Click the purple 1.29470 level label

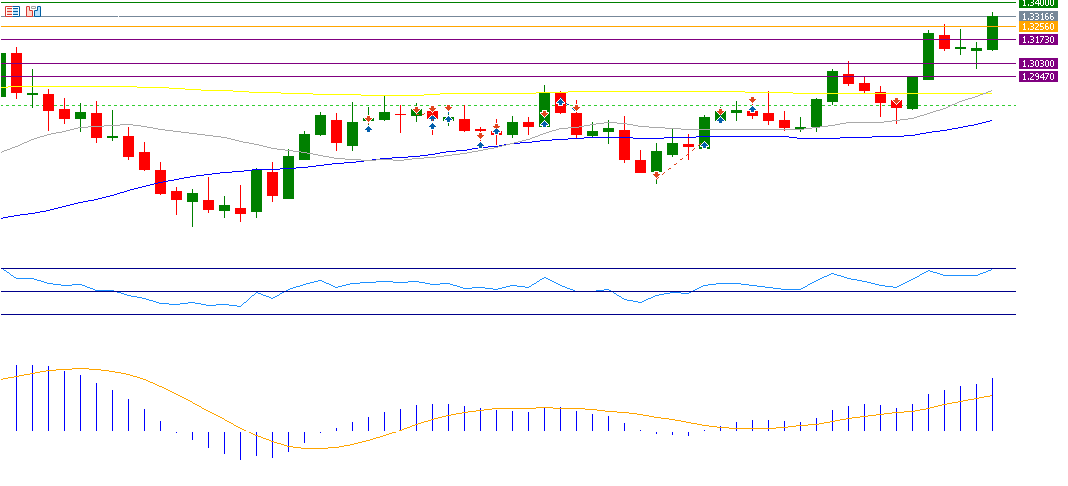click(1040, 76)
